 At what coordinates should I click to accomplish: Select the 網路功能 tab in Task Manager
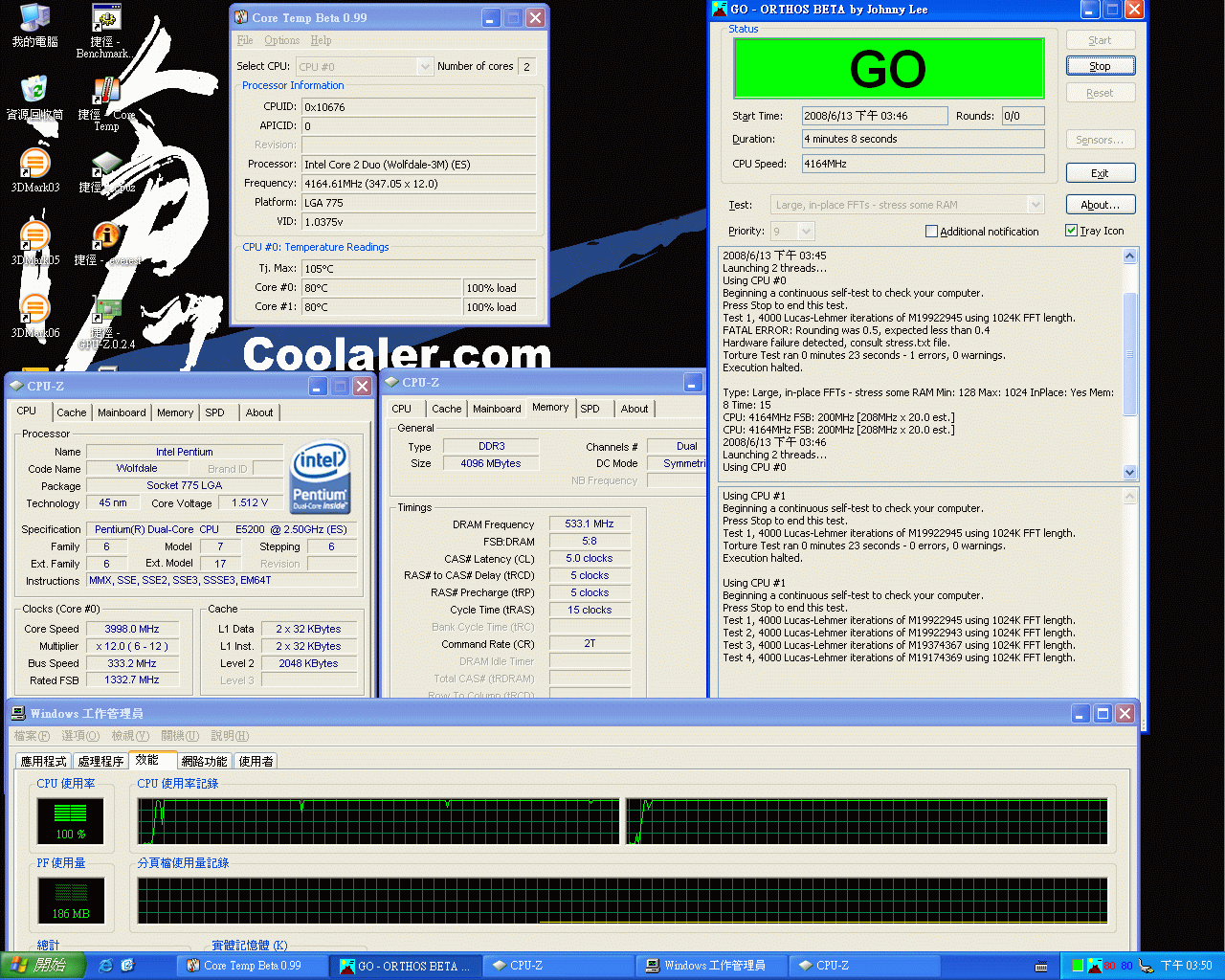tap(205, 761)
